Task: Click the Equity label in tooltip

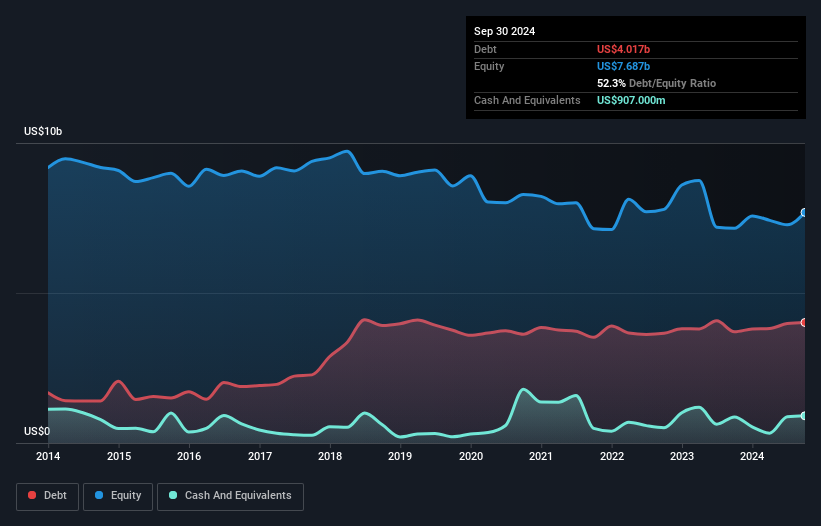Action: [489, 66]
